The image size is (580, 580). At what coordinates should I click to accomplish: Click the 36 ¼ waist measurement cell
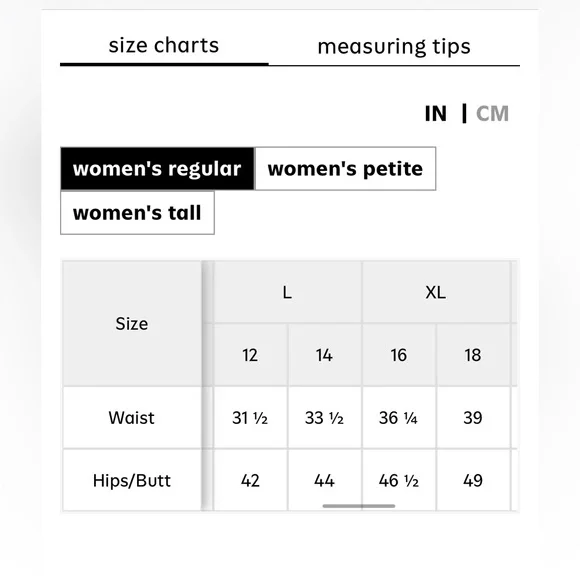[x=399, y=418]
